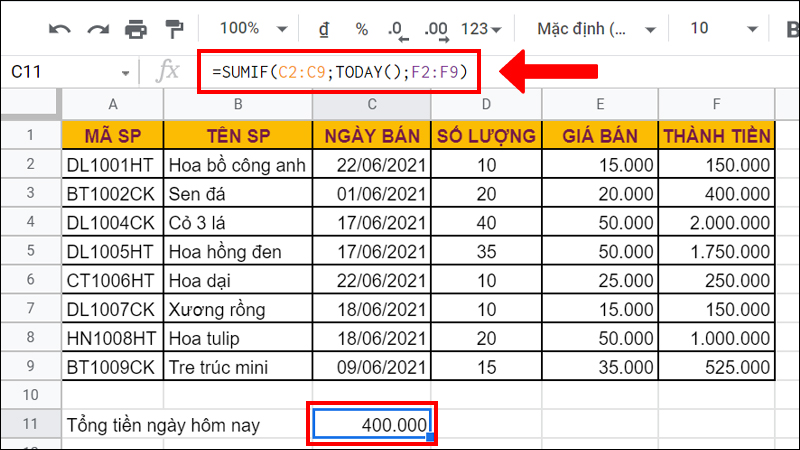
Task: Click the Decrease decimal places icon
Action: click(397, 28)
